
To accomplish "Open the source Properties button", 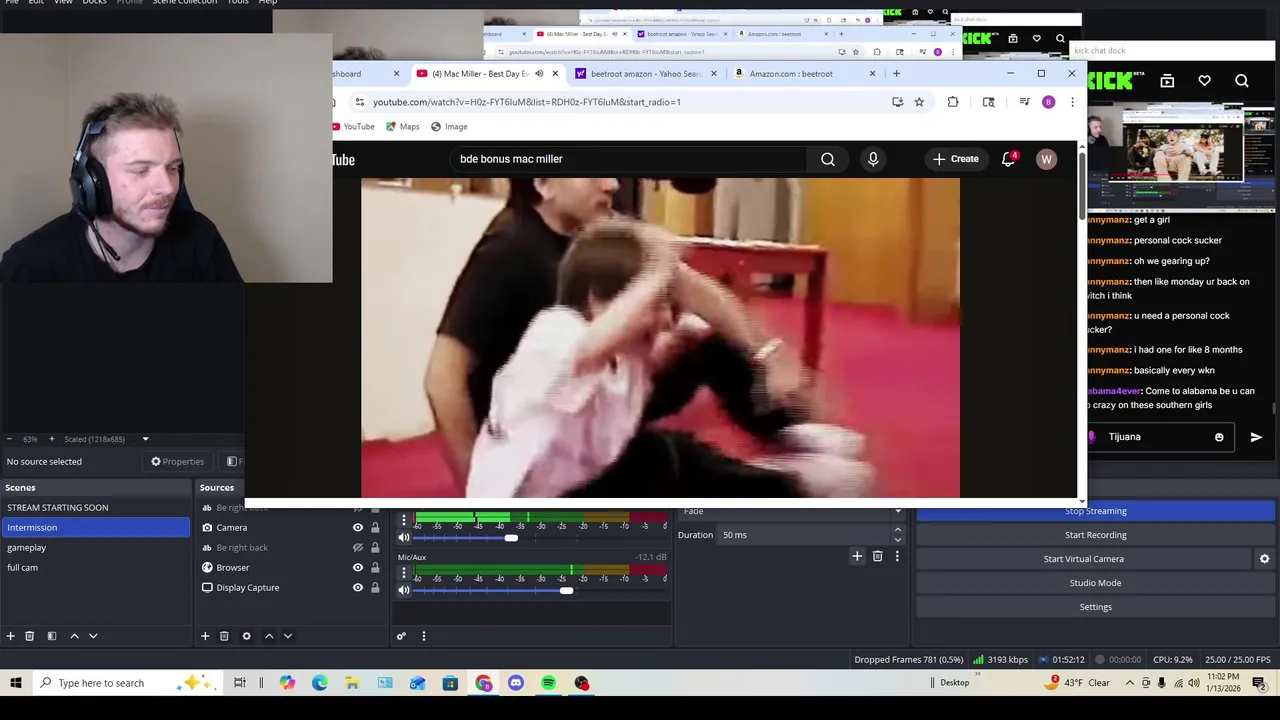I will coord(177,462).
